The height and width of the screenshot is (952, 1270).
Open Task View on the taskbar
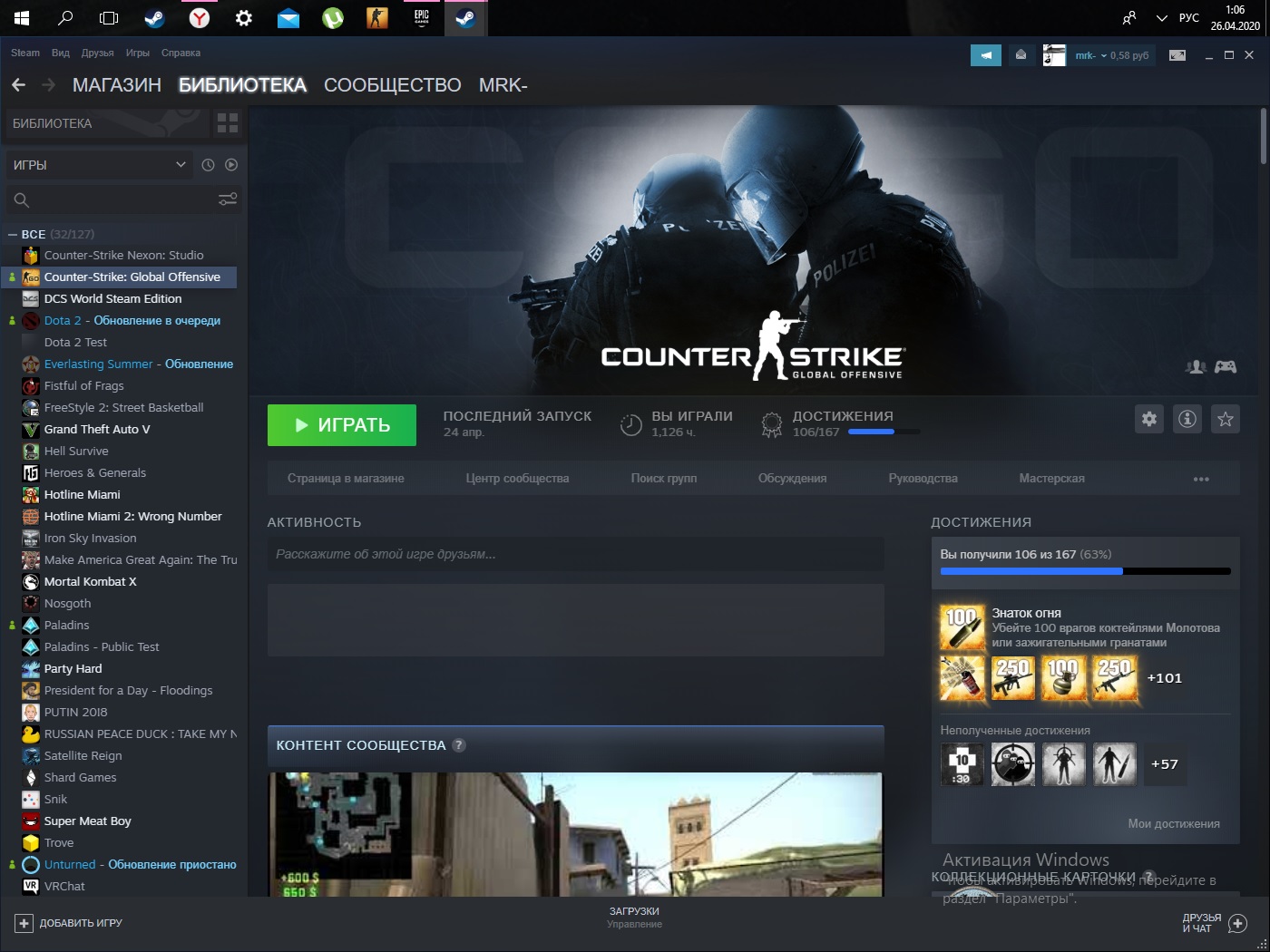pos(109,17)
